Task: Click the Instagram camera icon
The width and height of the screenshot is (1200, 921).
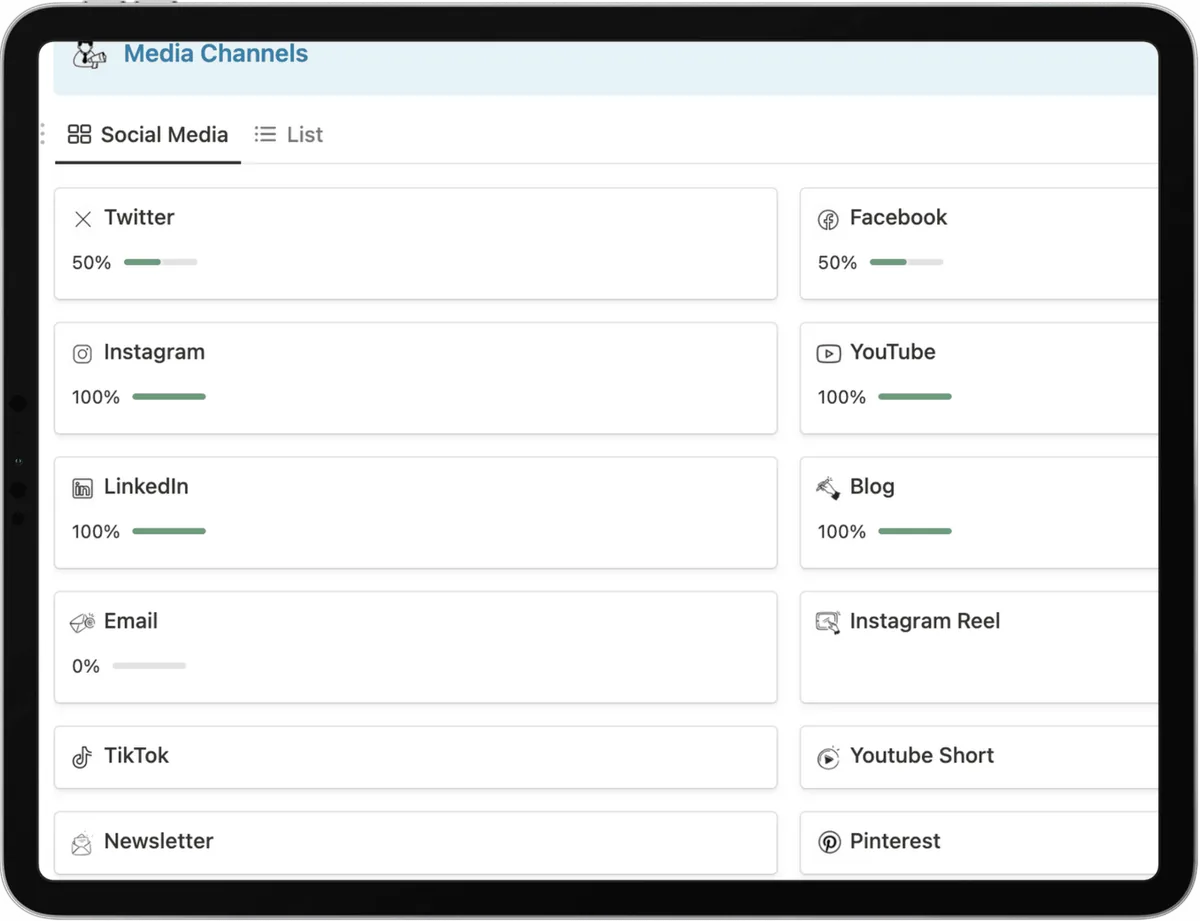Action: pyautogui.click(x=83, y=354)
